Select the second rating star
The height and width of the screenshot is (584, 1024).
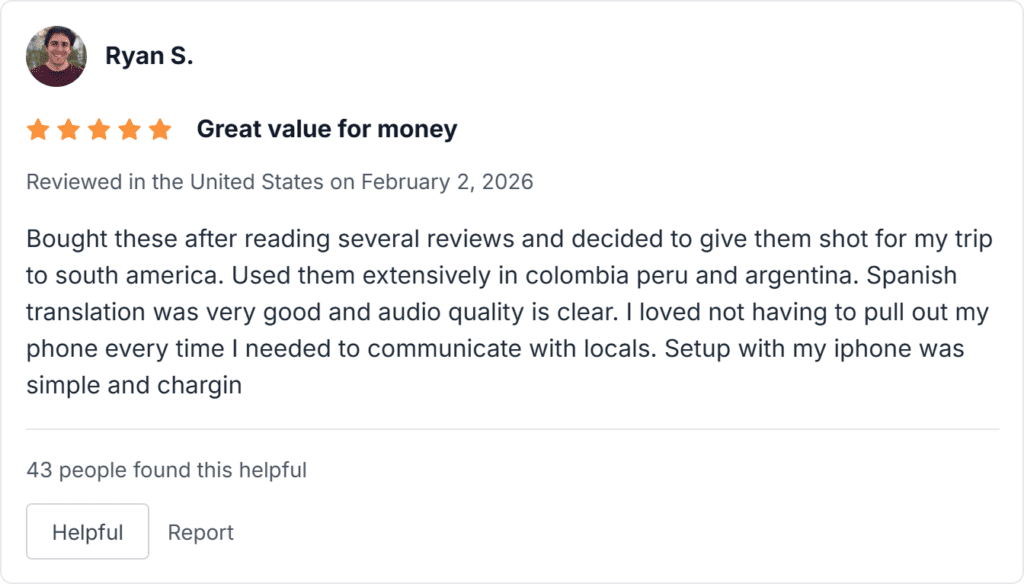(x=68, y=129)
